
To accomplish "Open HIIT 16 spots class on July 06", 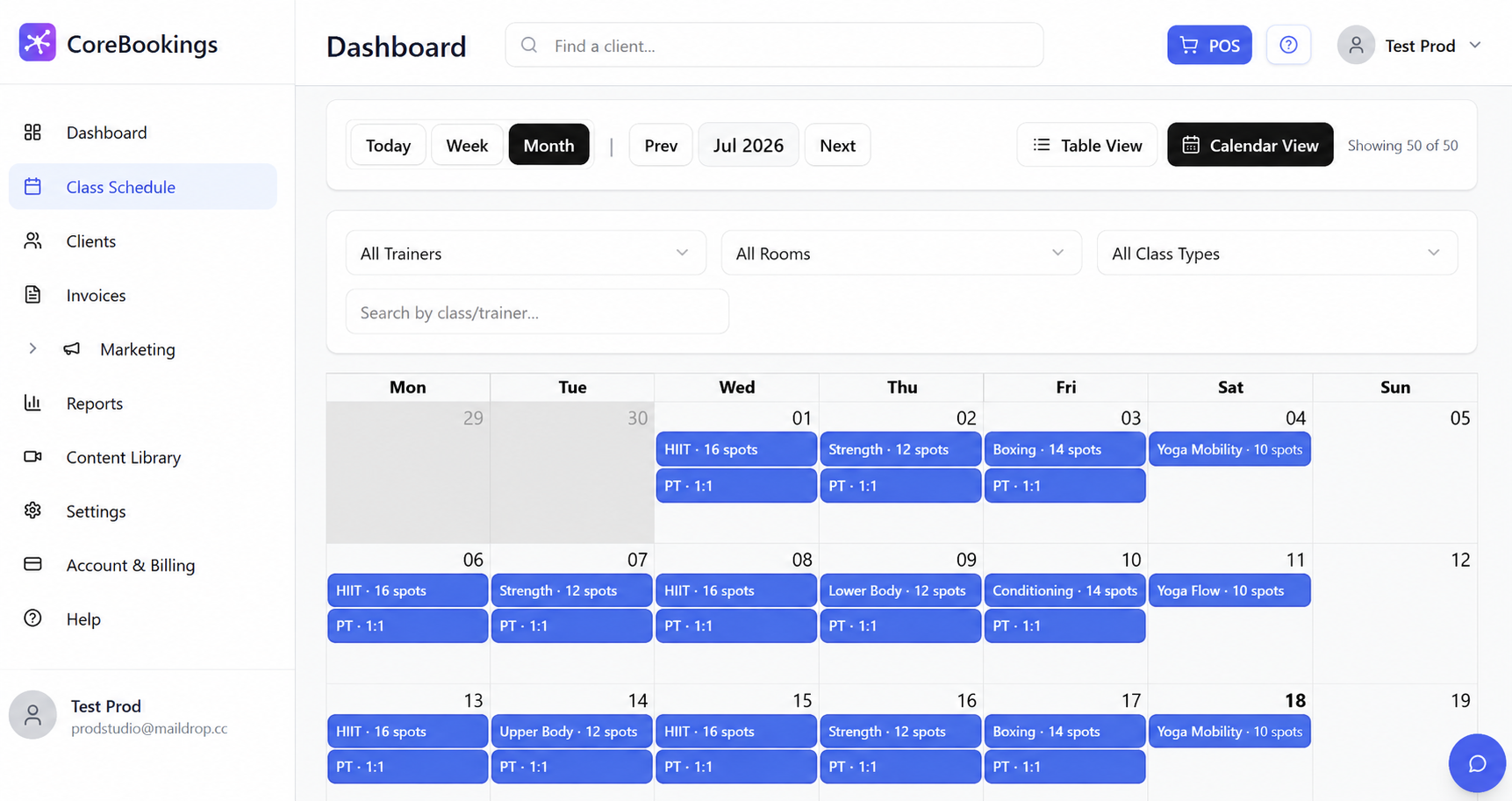I will [407, 590].
